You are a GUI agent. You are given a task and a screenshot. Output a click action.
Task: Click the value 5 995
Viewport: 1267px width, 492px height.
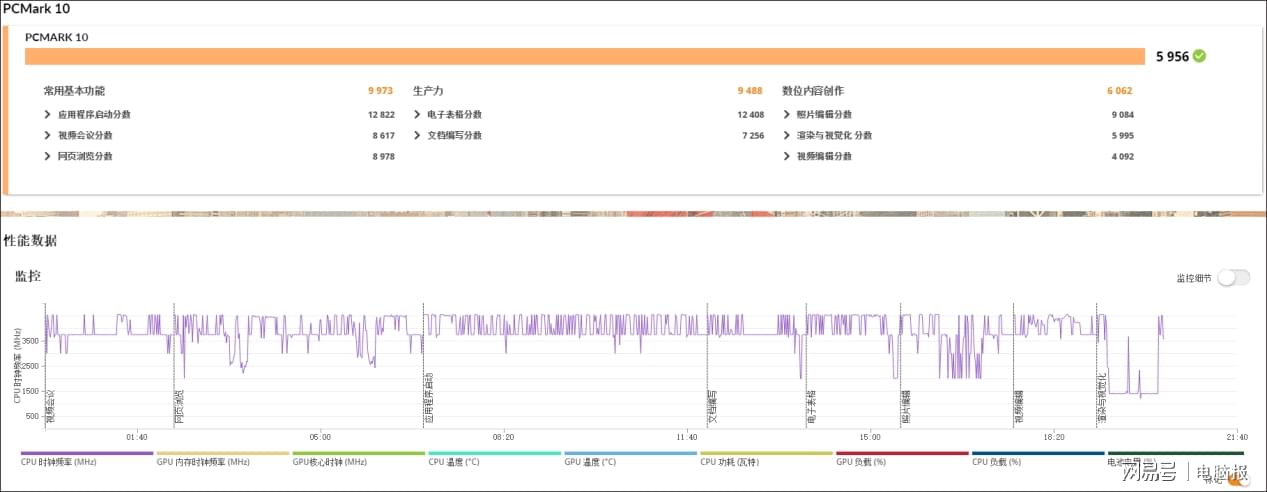[1121, 135]
